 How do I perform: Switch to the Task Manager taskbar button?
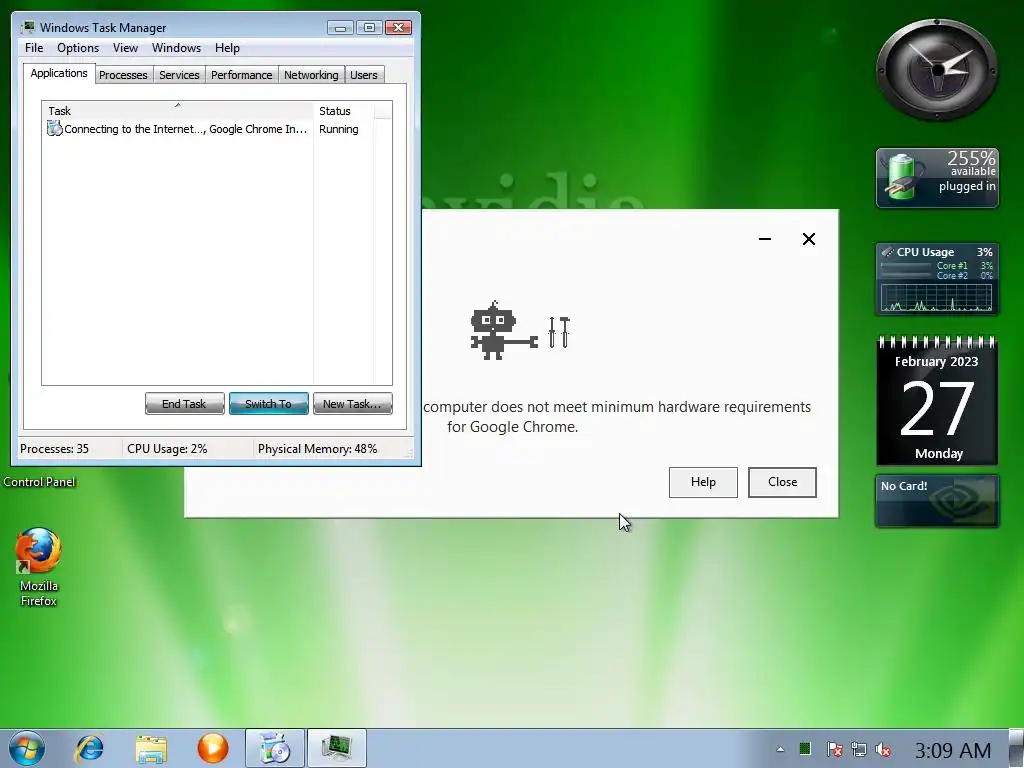(x=336, y=748)
